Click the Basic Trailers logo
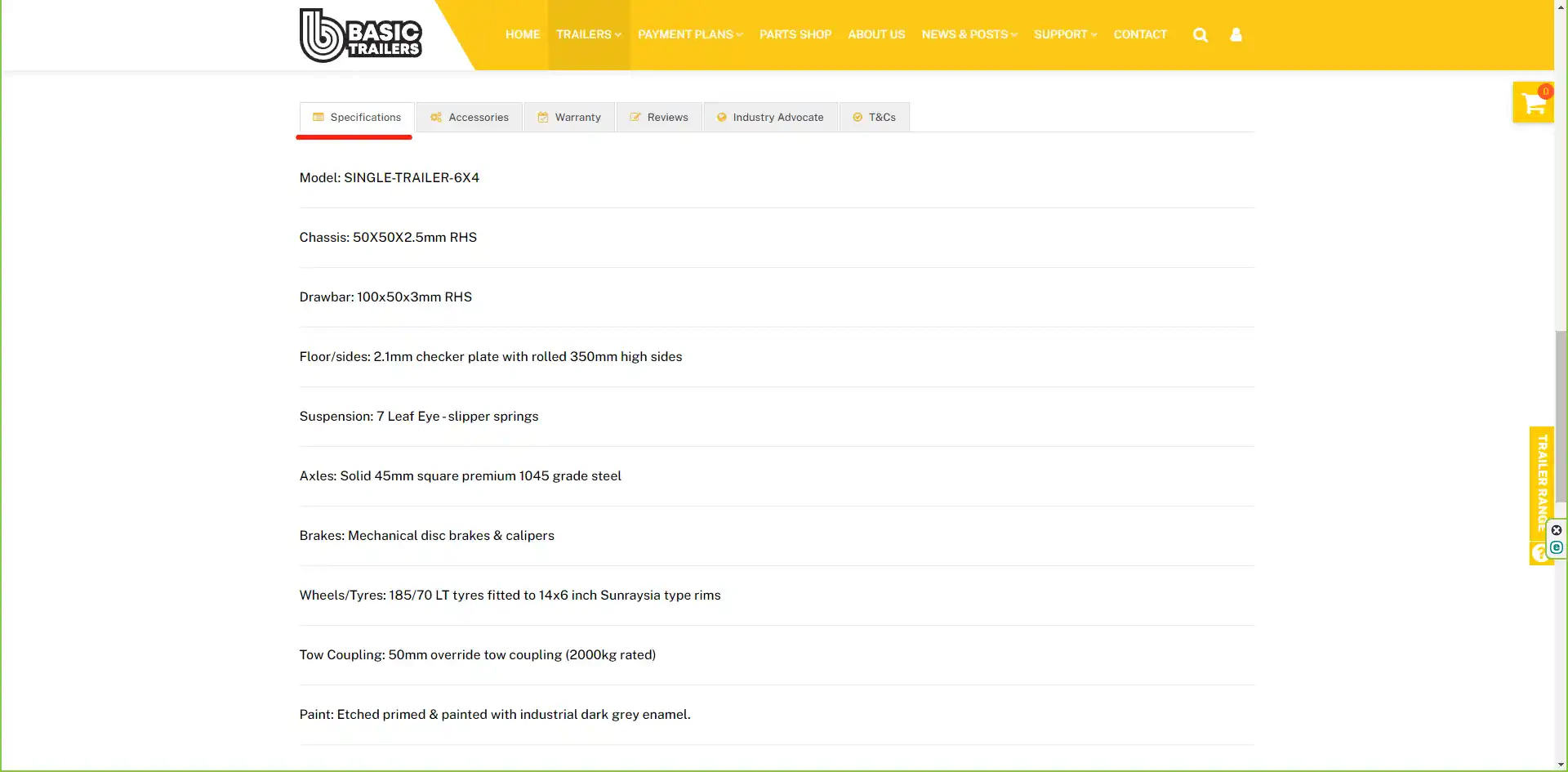 [361, 34]
